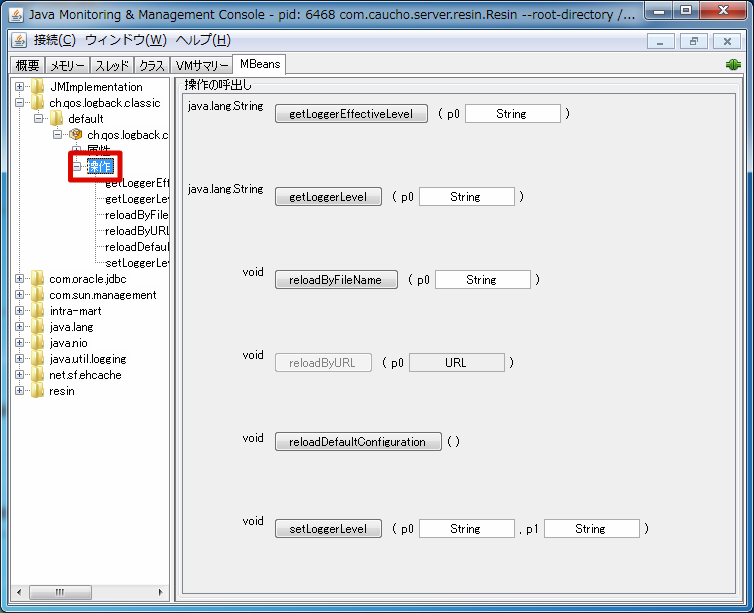Click the getLoggerEffectiveLevel button
754x613 pixels.
[x=351, y=114]
